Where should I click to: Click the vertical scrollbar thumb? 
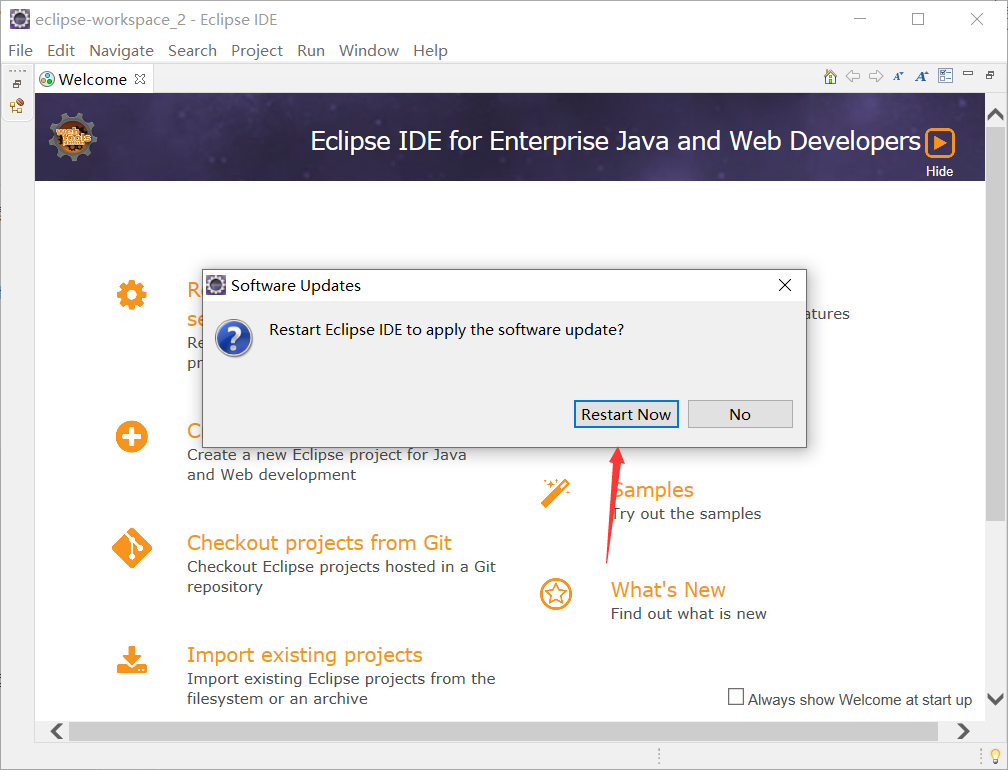[995, 324]
